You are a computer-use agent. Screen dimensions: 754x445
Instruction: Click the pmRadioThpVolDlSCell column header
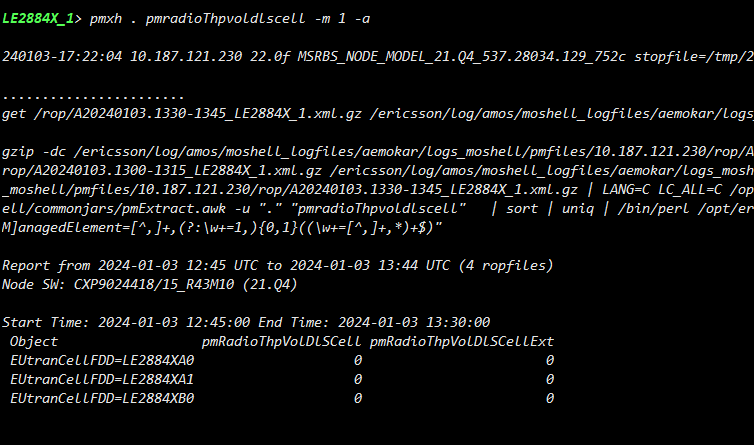click(281, 342)
